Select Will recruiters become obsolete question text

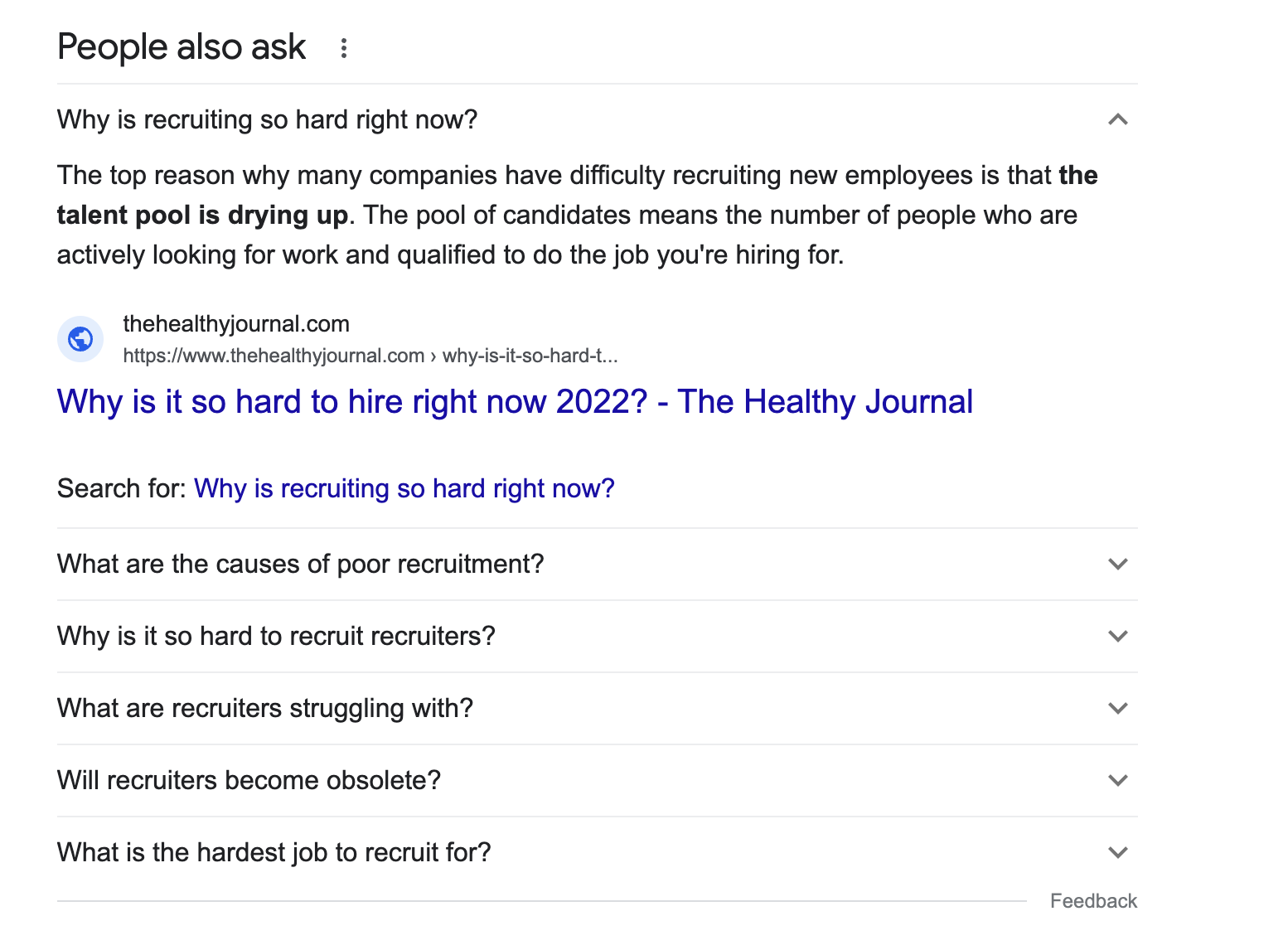click(249, 780)
